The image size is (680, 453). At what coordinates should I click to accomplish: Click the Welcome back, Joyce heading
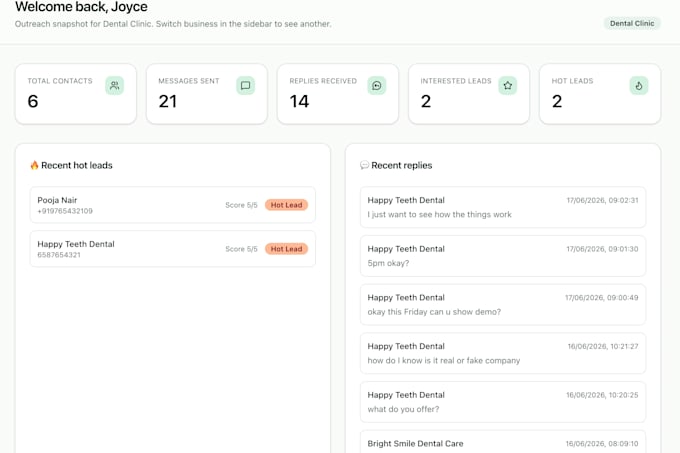(x=81, y=7)
